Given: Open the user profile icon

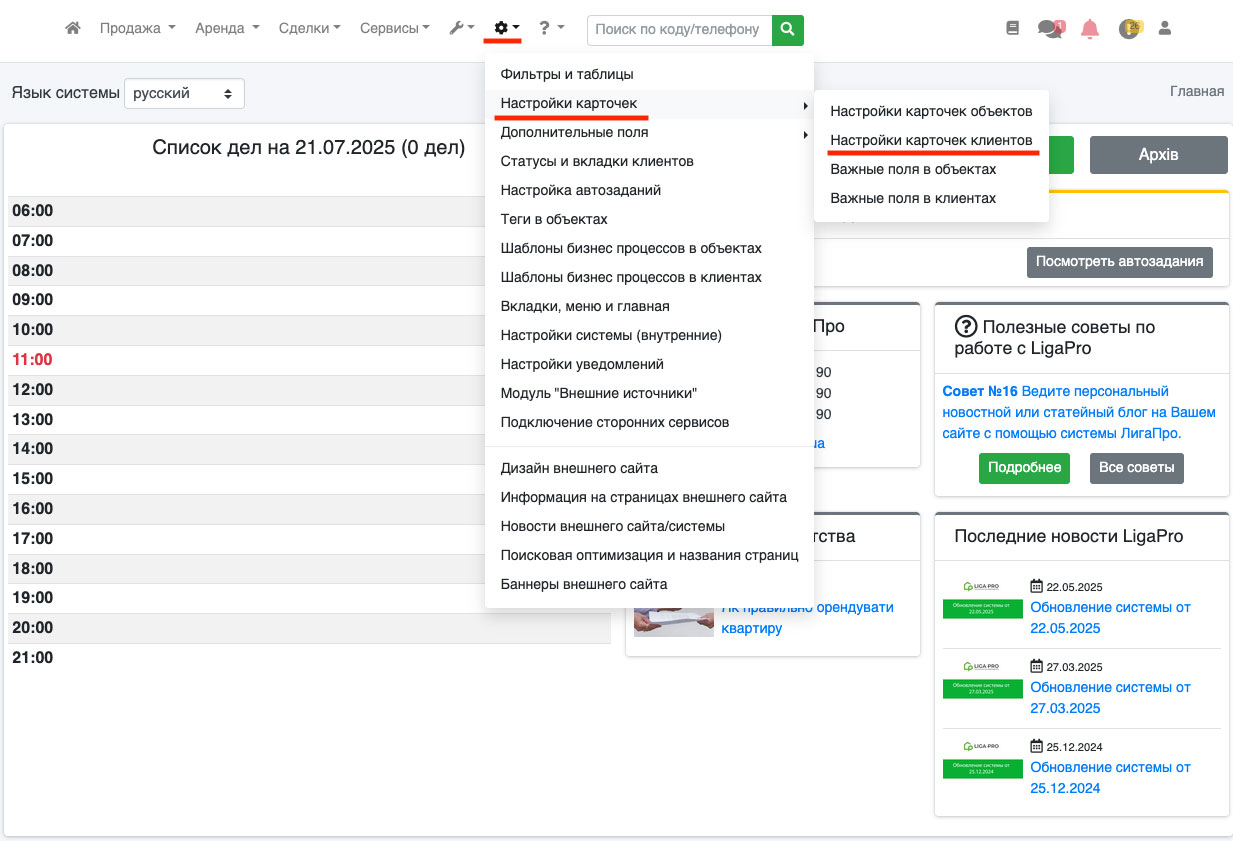Looking at the screenshot, I should coord(1164,29).
